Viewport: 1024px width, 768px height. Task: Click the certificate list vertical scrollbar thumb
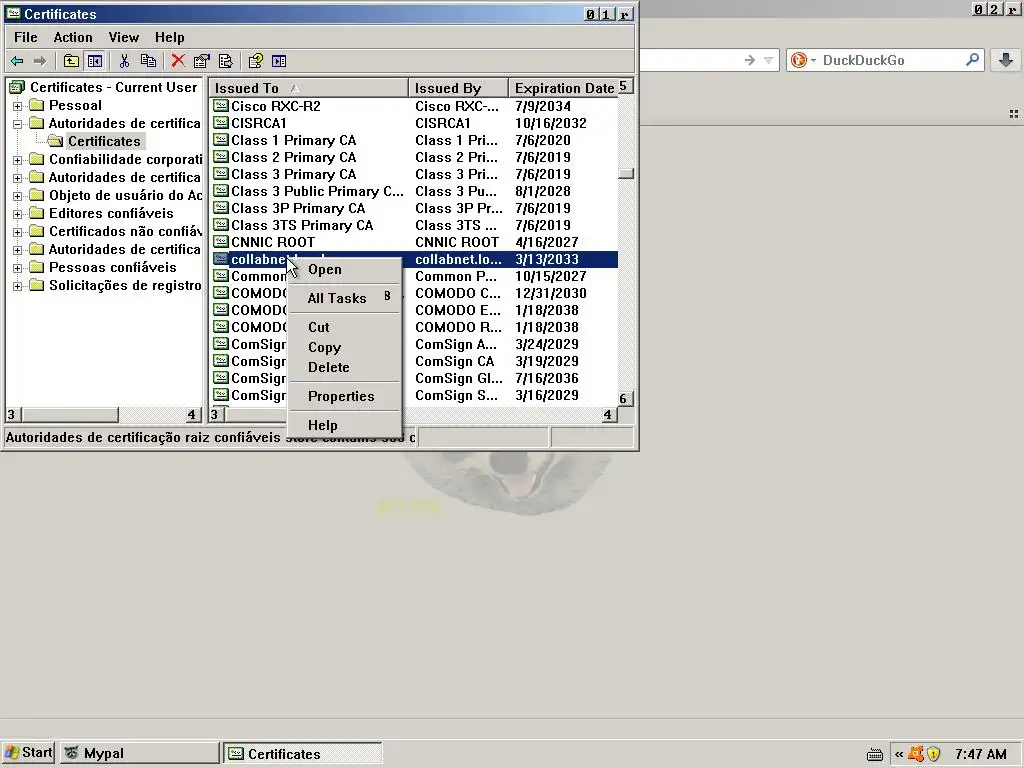626,174
